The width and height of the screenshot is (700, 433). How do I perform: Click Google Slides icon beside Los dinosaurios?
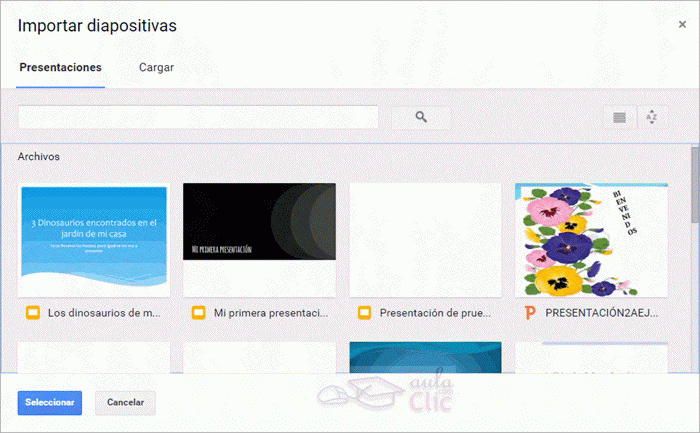pyautogui.click(x=31, y=312)
